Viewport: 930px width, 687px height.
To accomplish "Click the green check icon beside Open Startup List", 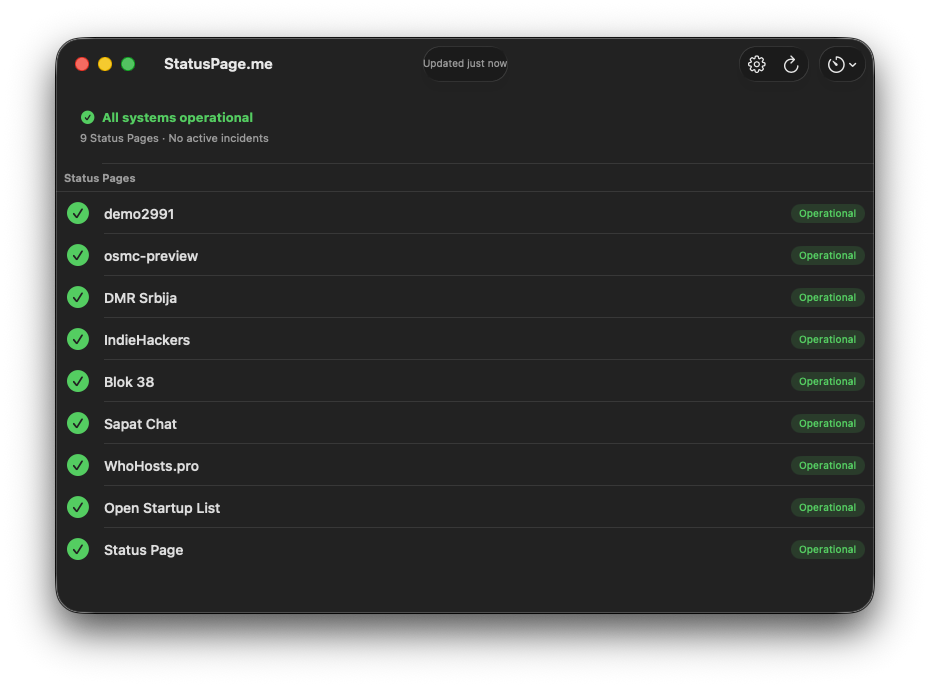I will 78,507.
